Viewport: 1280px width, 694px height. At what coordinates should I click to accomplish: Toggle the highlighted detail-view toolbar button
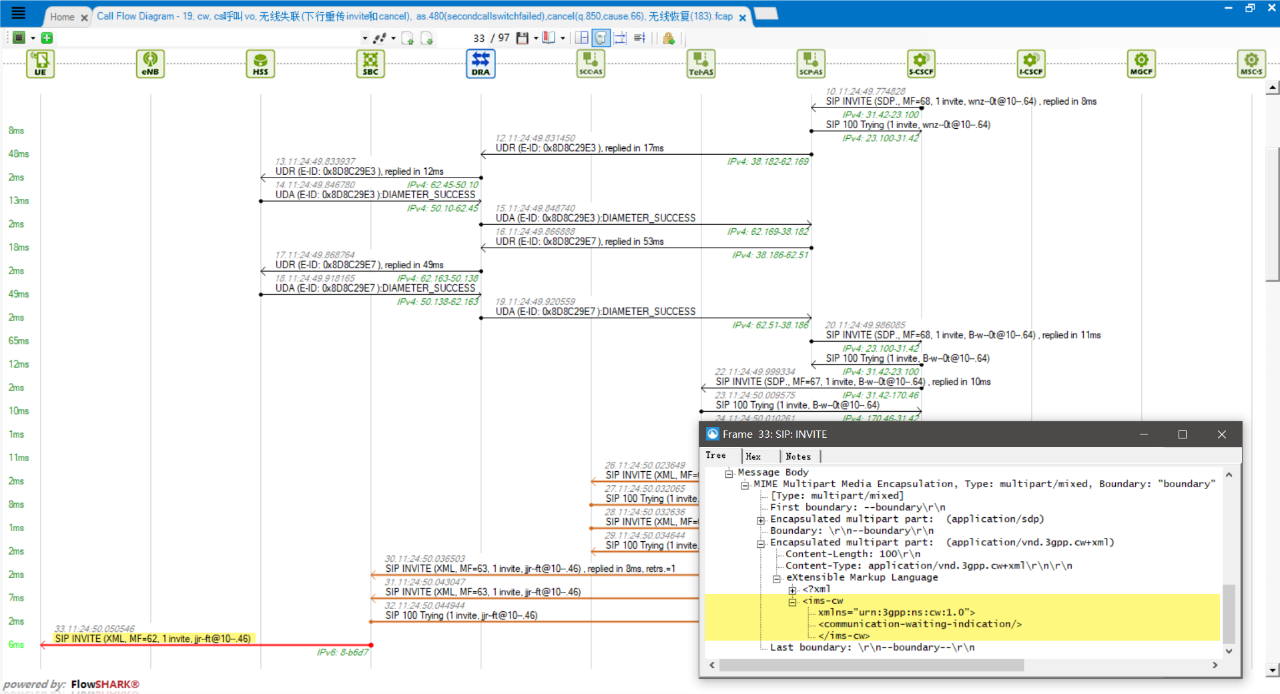click(x=601, y=38)
